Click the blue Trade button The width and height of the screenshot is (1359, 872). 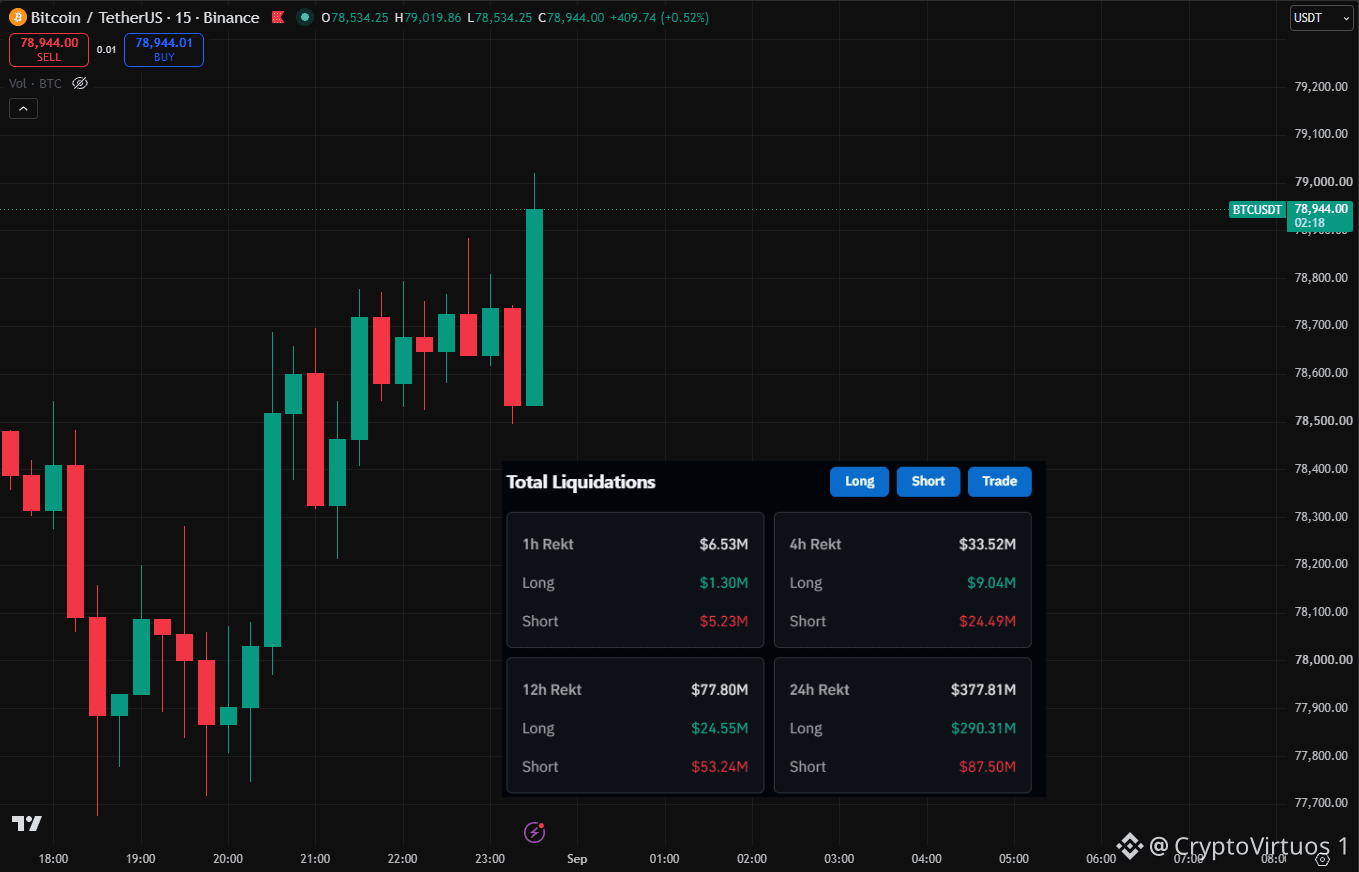(999, 482)
